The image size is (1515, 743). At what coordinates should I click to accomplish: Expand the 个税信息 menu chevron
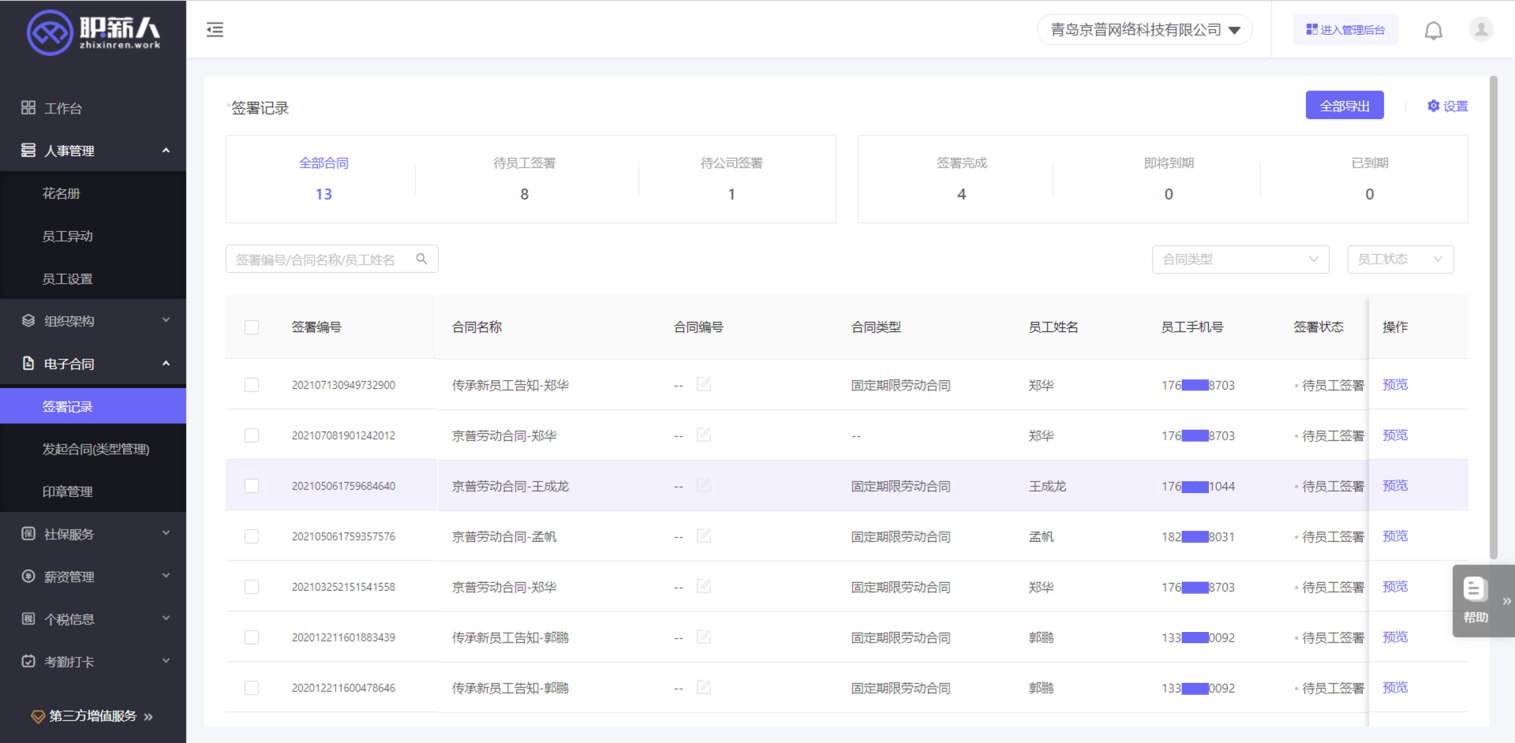pos(166,619)
